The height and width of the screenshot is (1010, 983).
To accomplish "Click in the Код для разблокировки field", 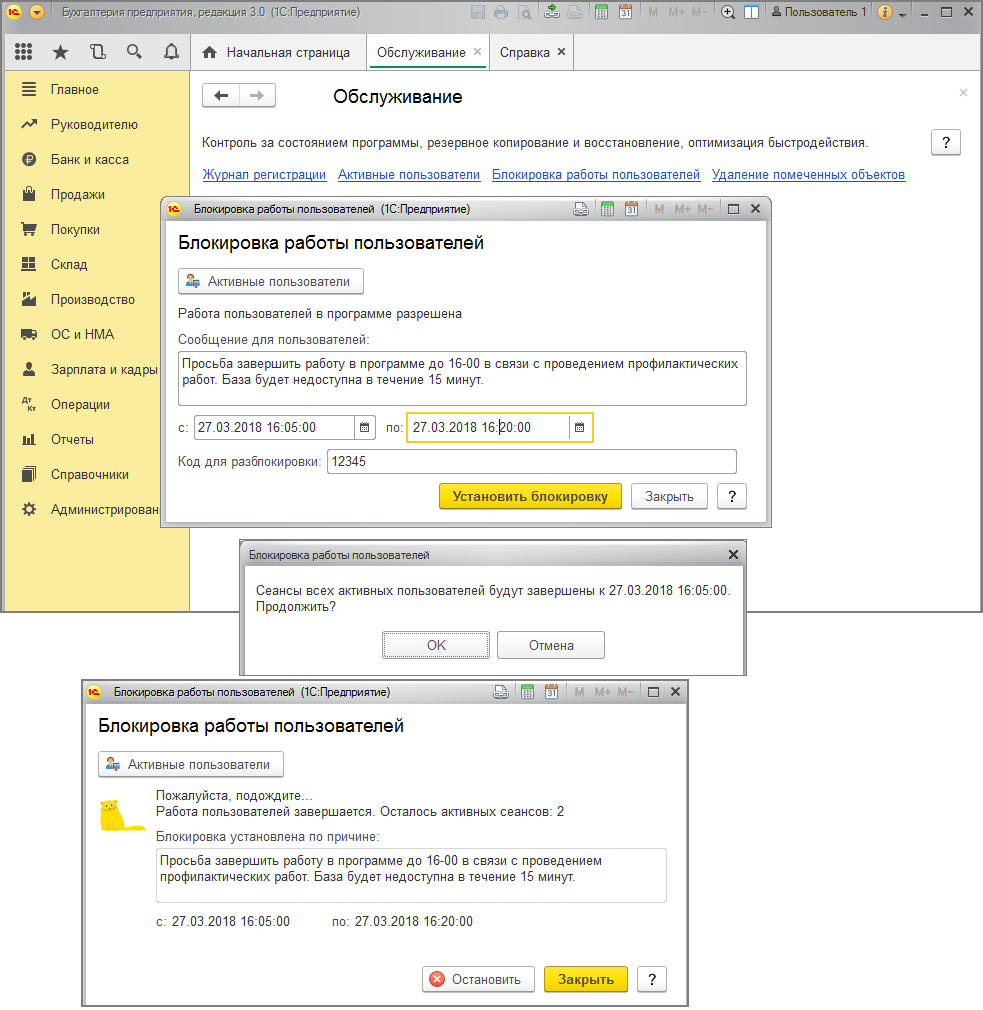I will pos(531,461).
